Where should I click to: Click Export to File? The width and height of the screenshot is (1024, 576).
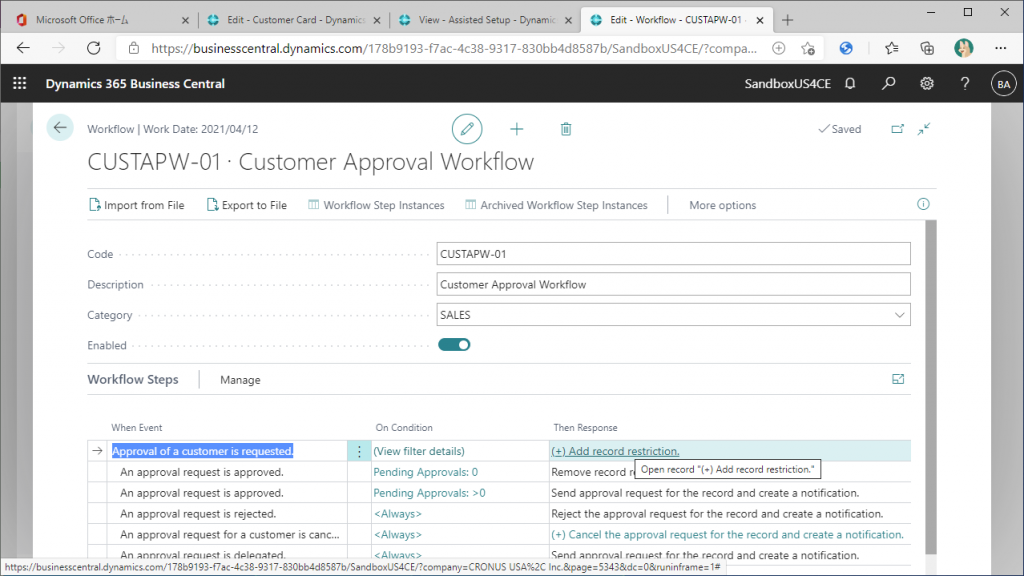coord(247,205)
